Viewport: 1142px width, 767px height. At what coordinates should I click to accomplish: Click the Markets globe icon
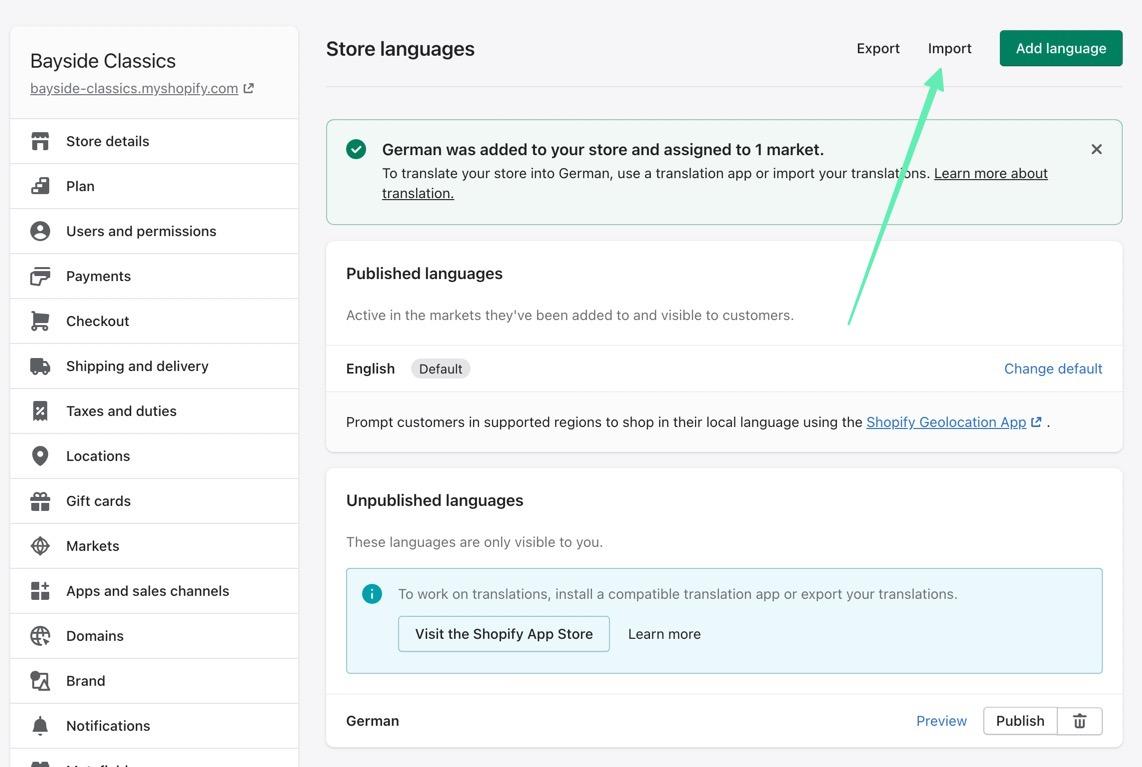pos(40,546)
